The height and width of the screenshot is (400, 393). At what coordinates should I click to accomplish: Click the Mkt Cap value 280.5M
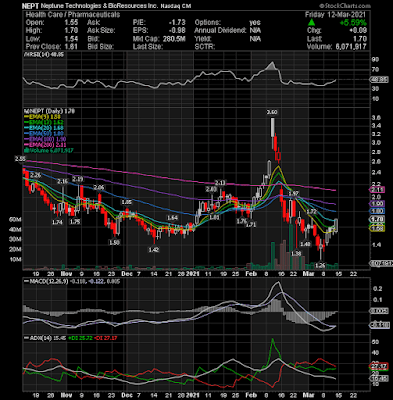tap(174, 39)
